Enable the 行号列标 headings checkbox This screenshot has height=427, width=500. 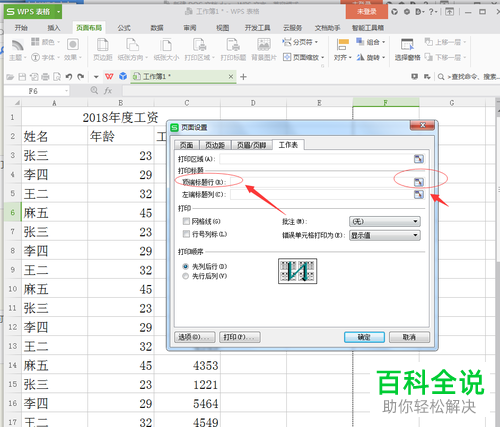[x=186, y=234]
